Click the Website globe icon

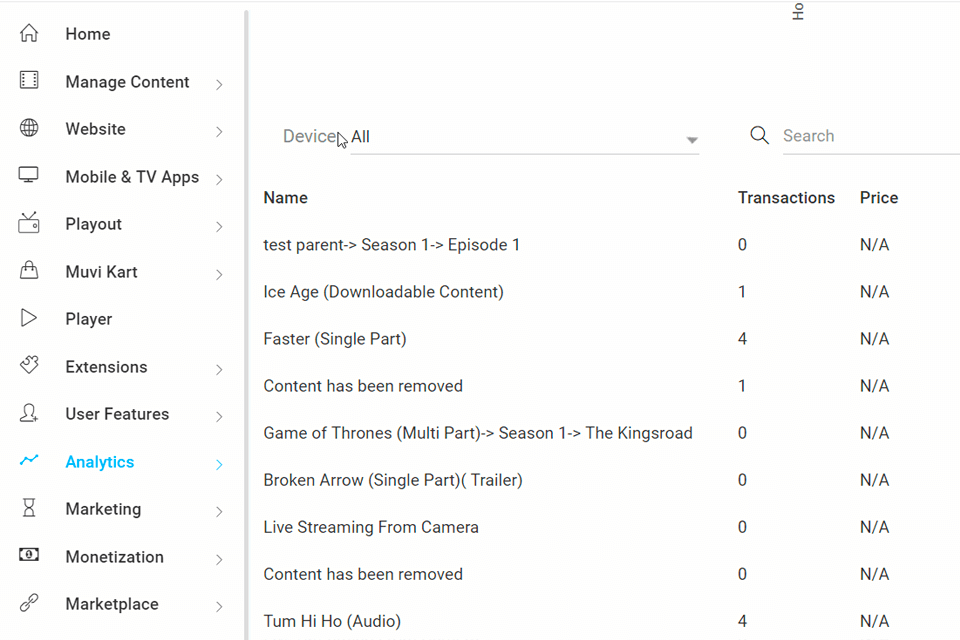coord(29,129)
